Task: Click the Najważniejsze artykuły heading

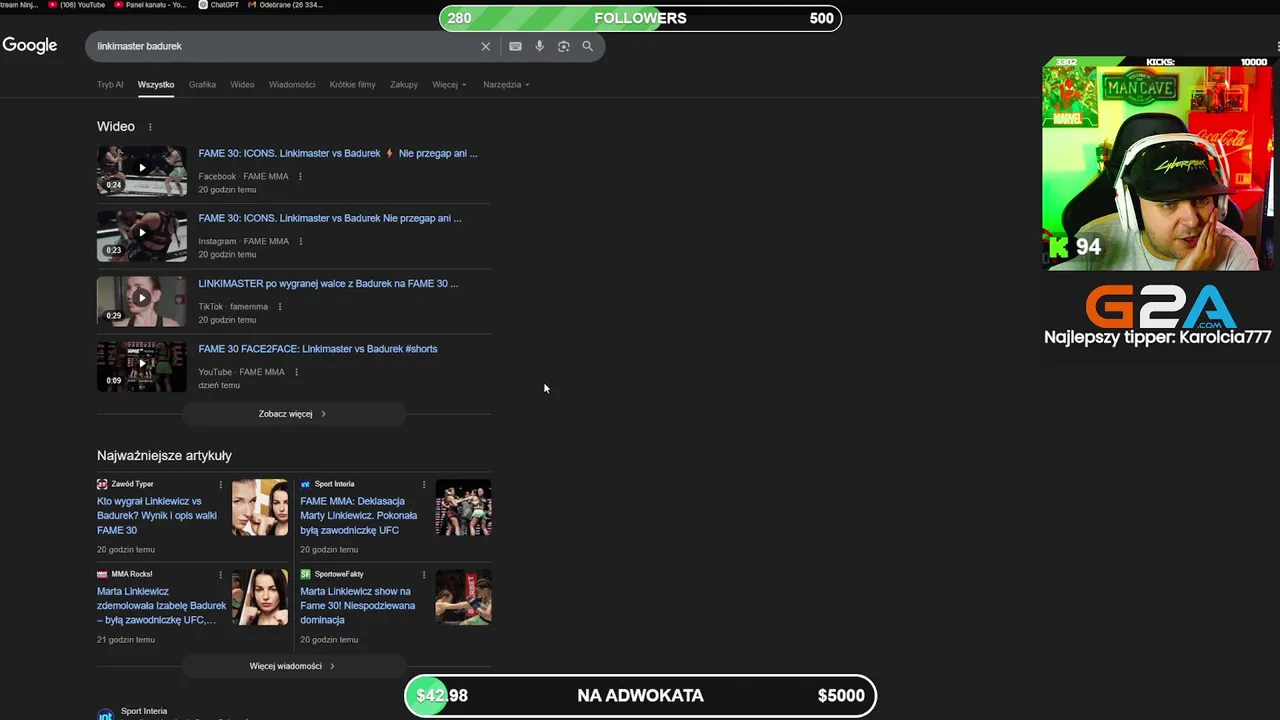Action: (x=164, y=456)
